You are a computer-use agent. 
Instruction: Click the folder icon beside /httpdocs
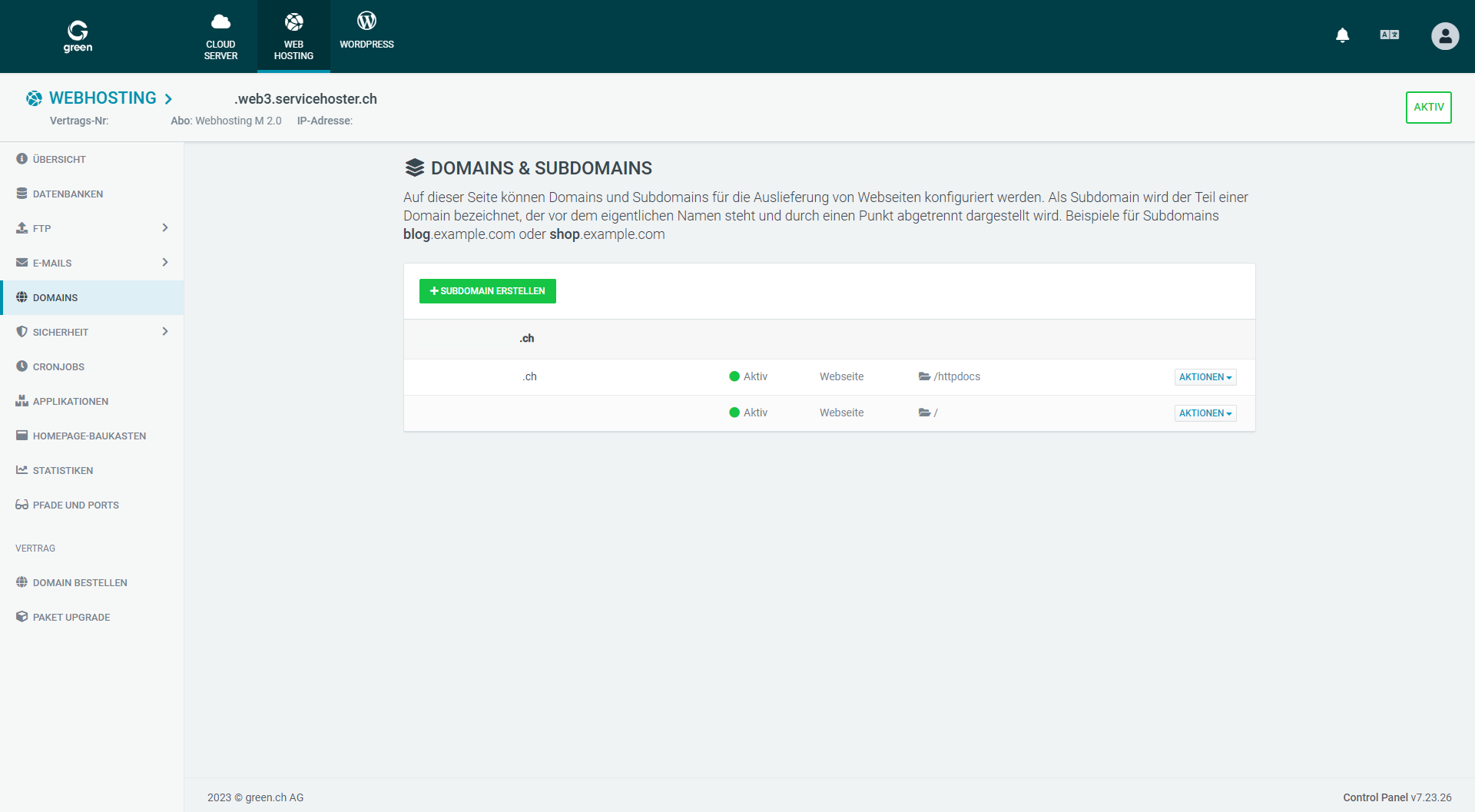924,376
